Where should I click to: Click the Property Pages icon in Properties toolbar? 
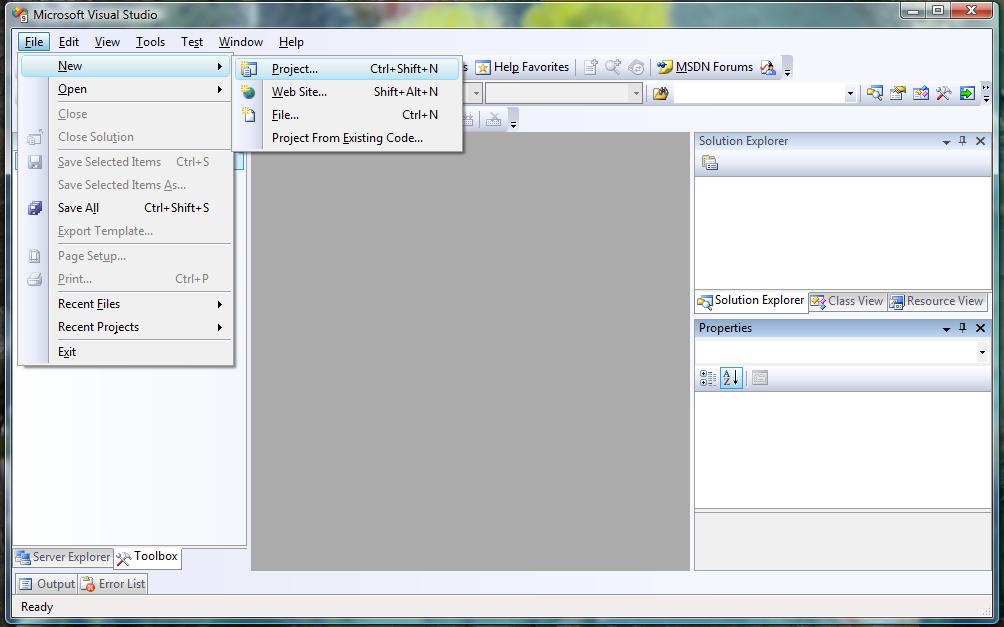coord(759,378)
